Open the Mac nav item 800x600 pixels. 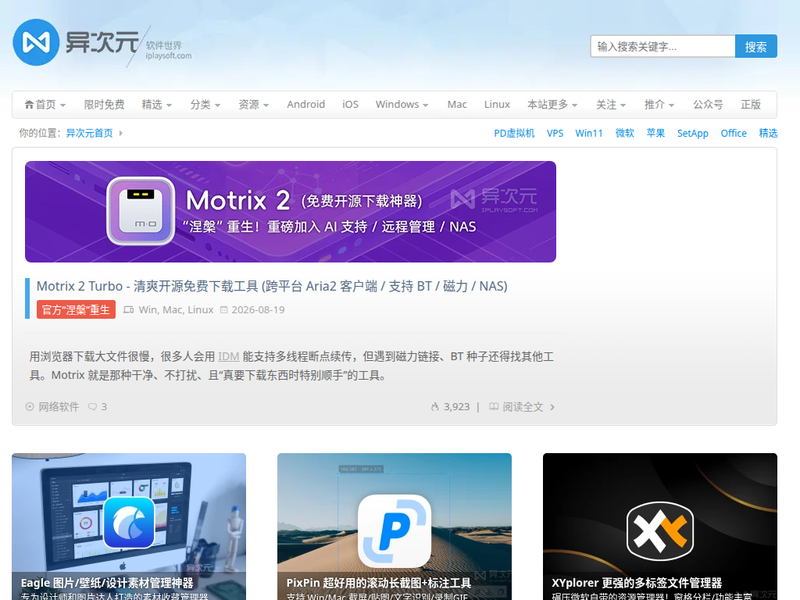pyautogui.click(x=457, y=105)
